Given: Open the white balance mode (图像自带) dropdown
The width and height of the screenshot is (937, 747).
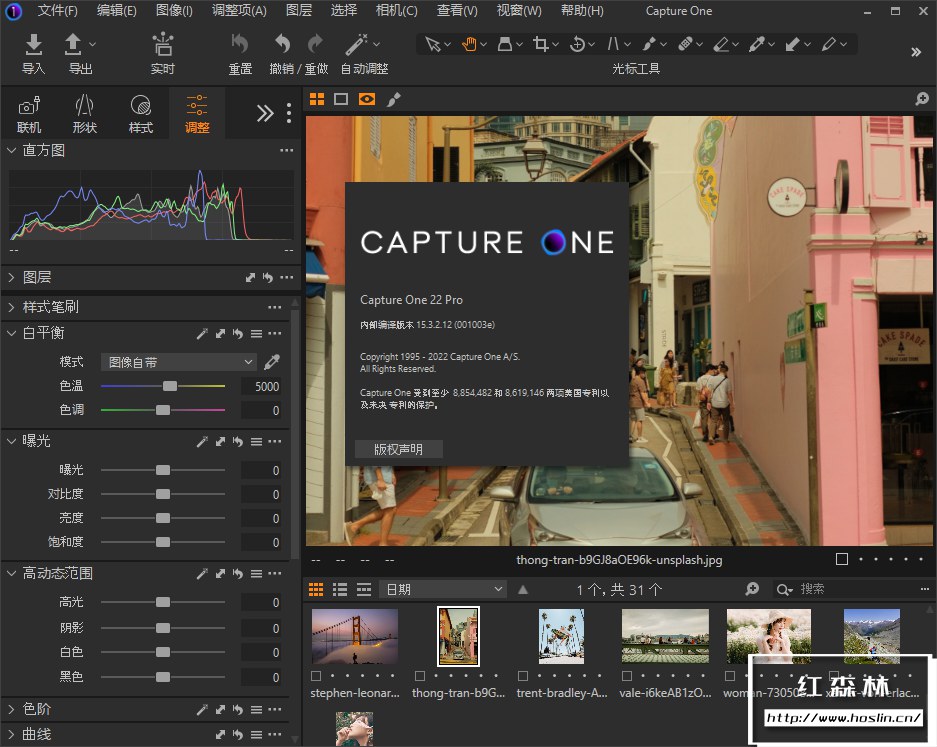Looking at the screenshot, I should 179,362.
